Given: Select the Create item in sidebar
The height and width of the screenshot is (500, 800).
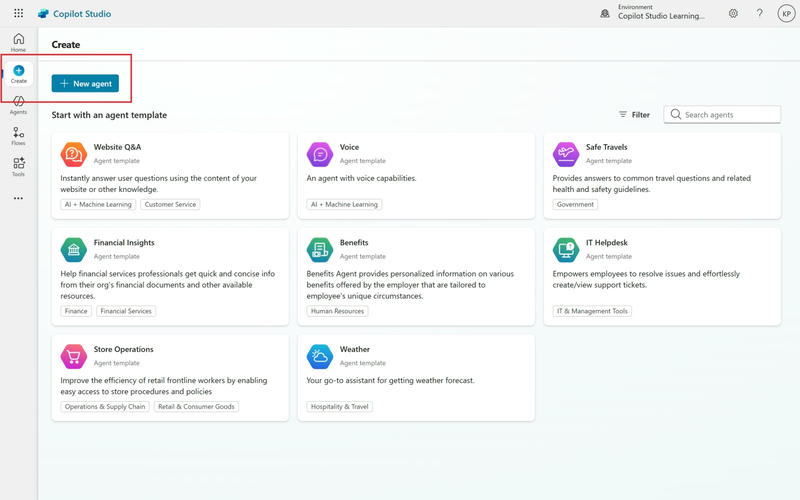Looking at the screenshot, I should pos(18,74).
